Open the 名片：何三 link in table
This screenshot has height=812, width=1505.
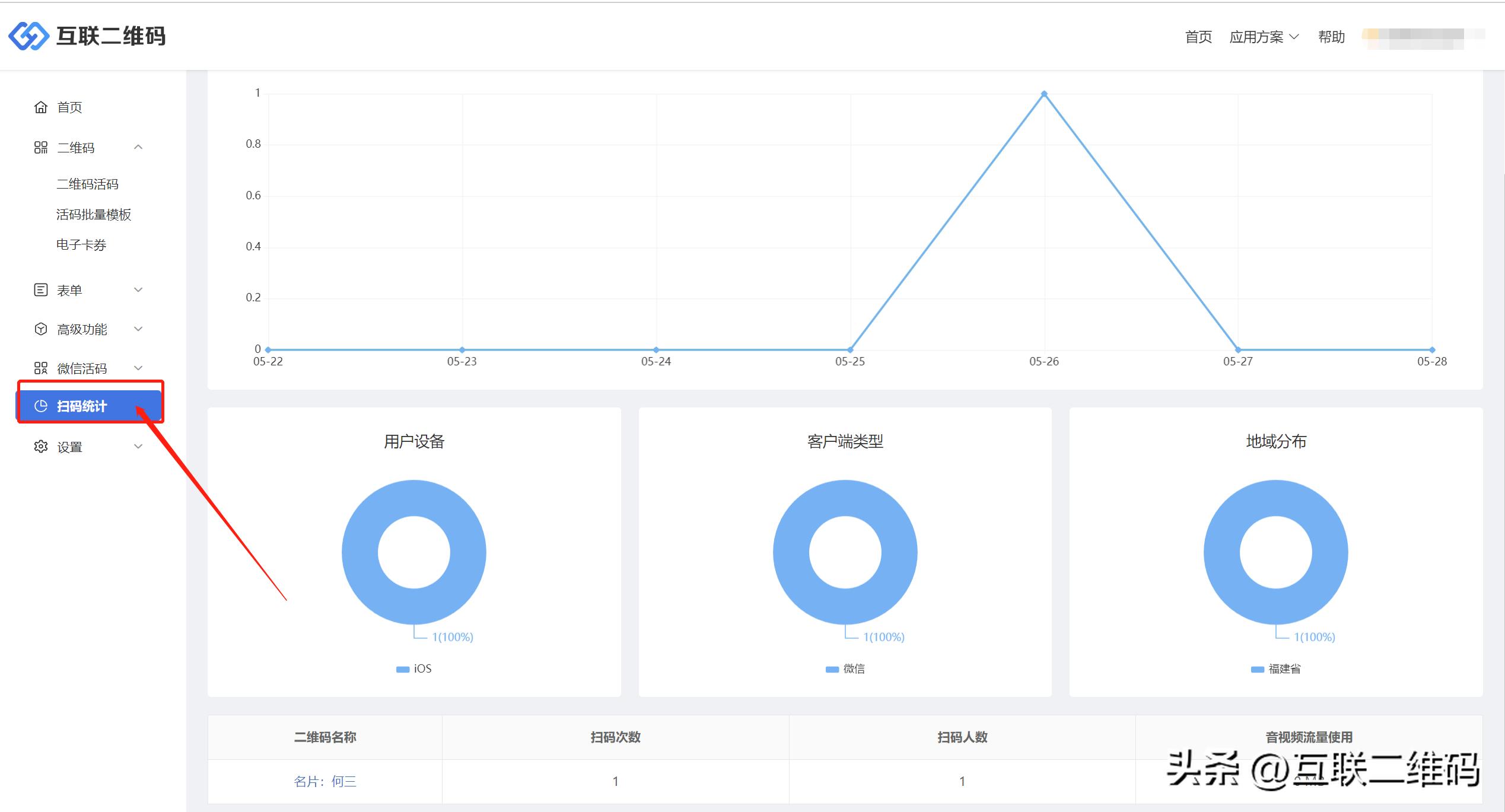pos(325,782)
